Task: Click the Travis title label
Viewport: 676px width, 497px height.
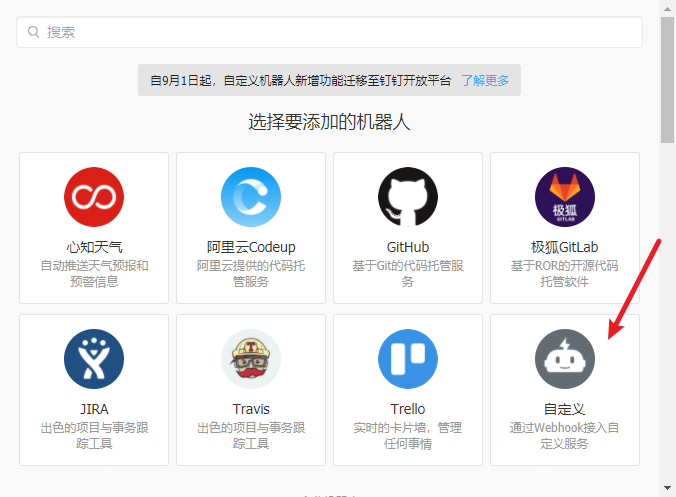Action: pos(251,409)
